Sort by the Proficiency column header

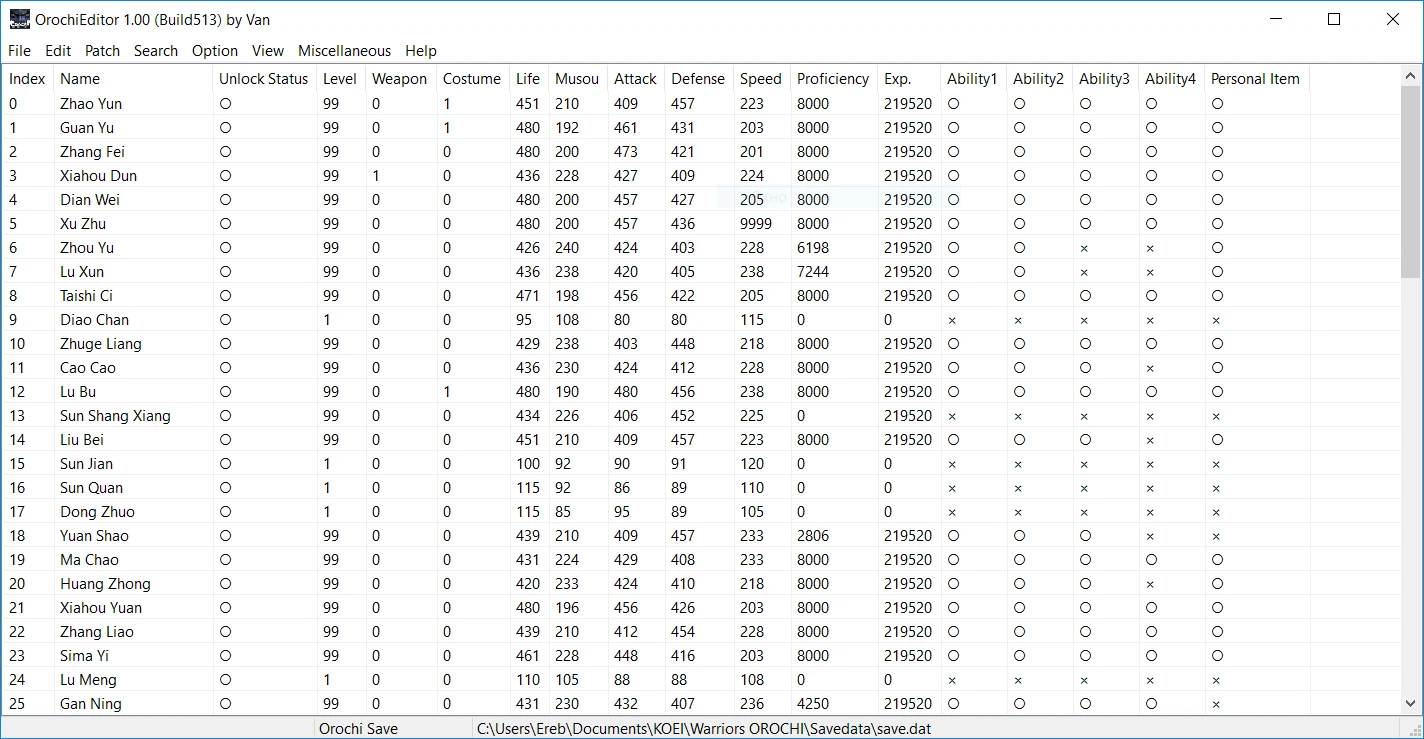[x=832, y=79]
